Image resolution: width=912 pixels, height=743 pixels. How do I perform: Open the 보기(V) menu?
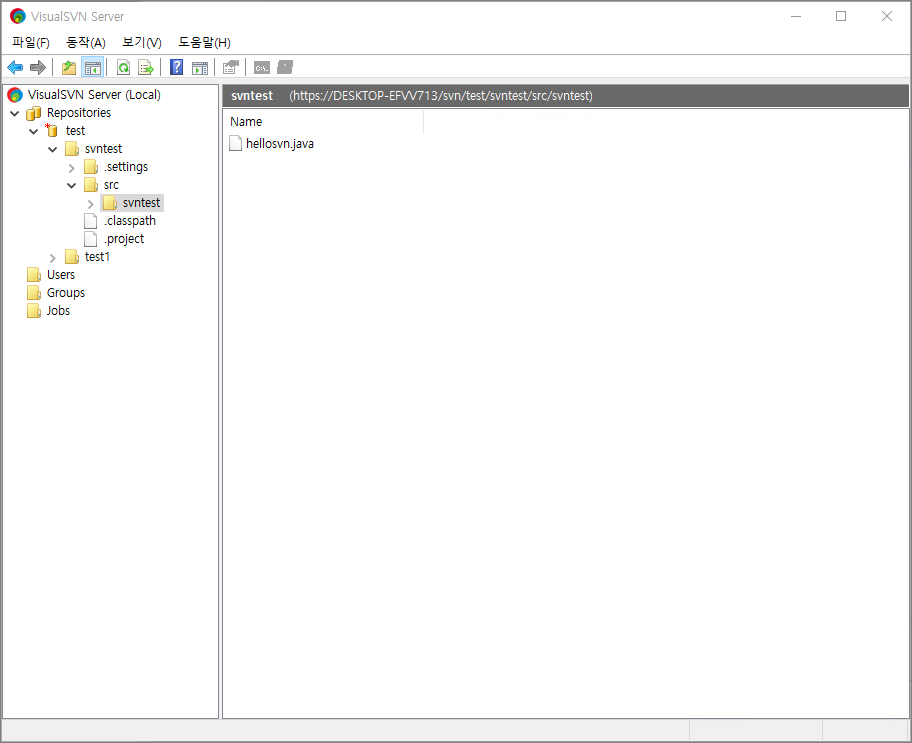[142, 42]
